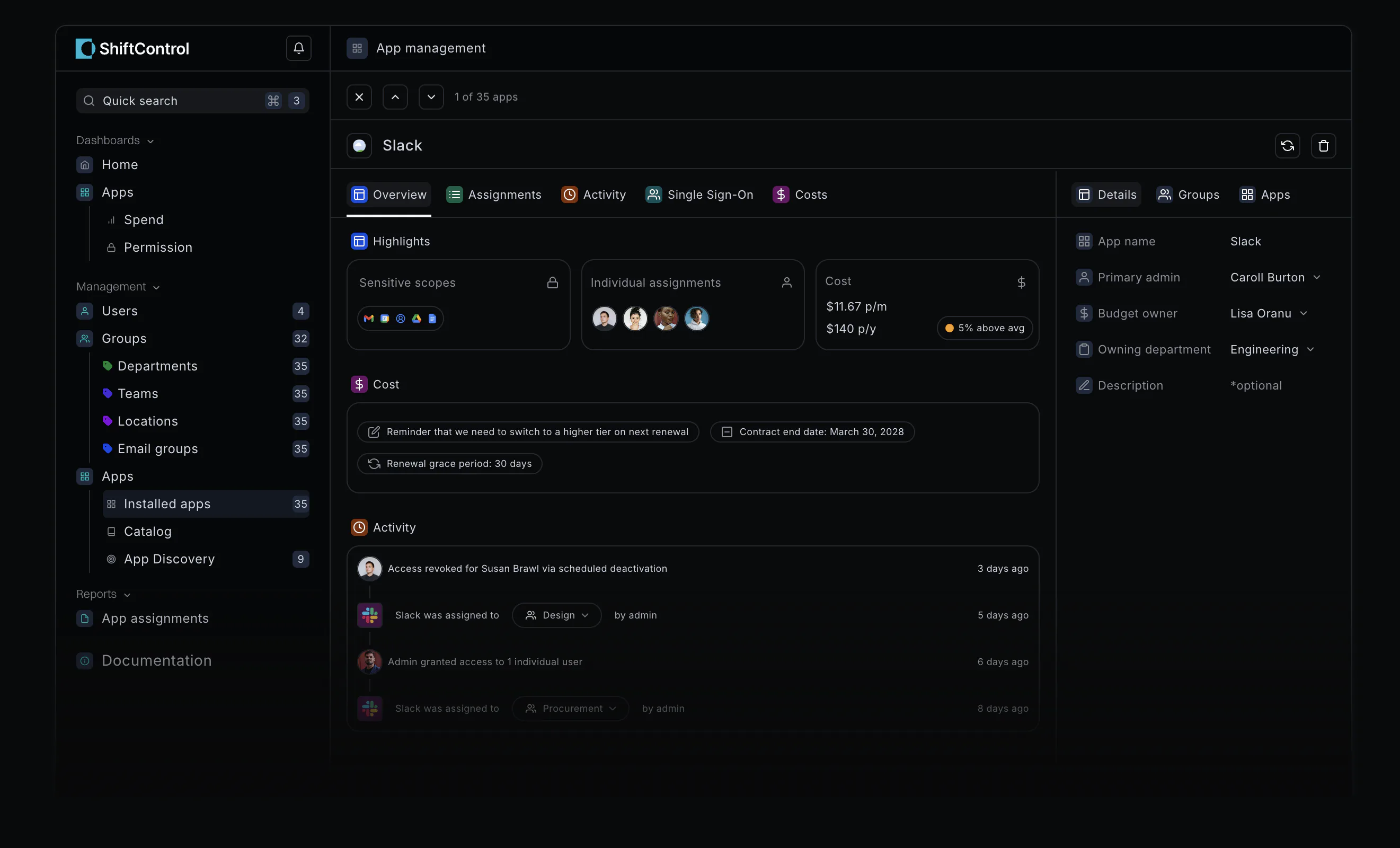
Task: Collapse the Management section
Action: click(x=118, y=287)
